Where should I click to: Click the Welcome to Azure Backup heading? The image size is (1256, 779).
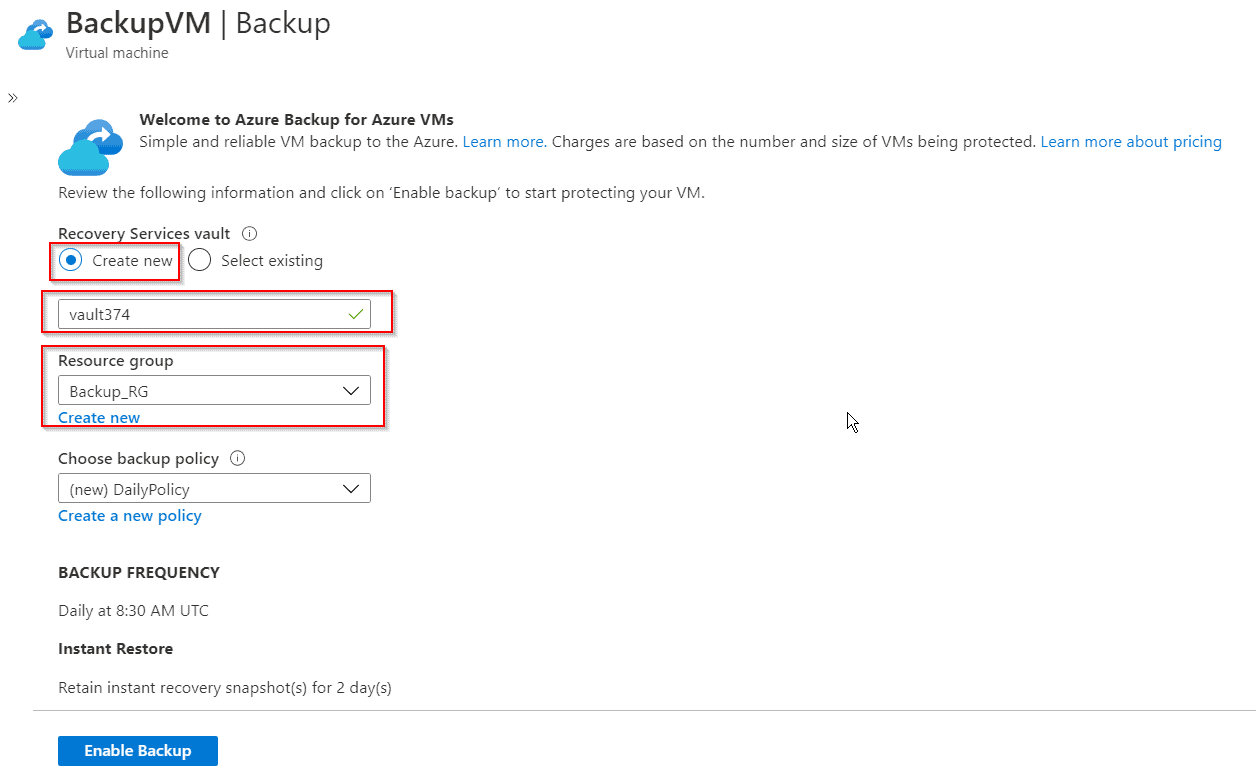coord(296,120)
